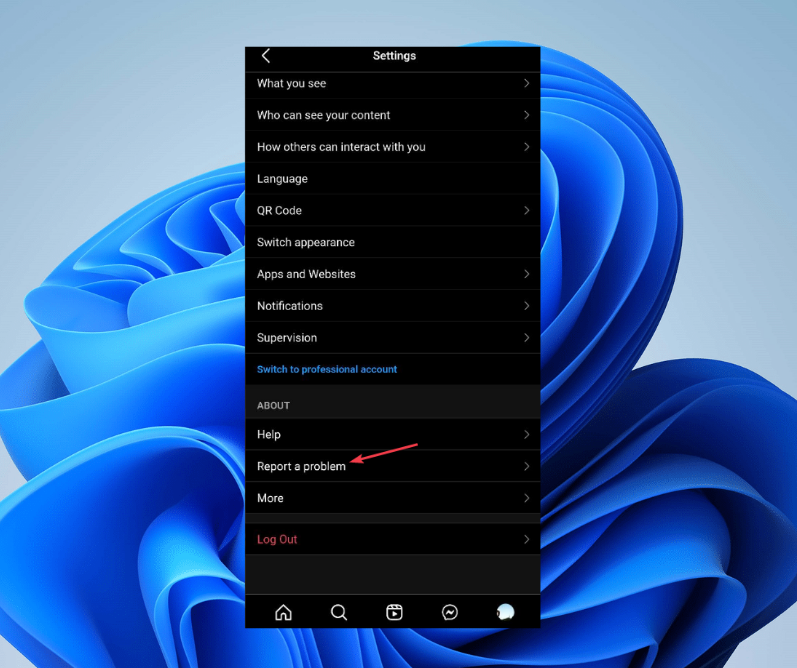Image resolution: width=797 pixels, height=668 pixels.
Task: Click the ABOUT section header
Action: (273, 406)
